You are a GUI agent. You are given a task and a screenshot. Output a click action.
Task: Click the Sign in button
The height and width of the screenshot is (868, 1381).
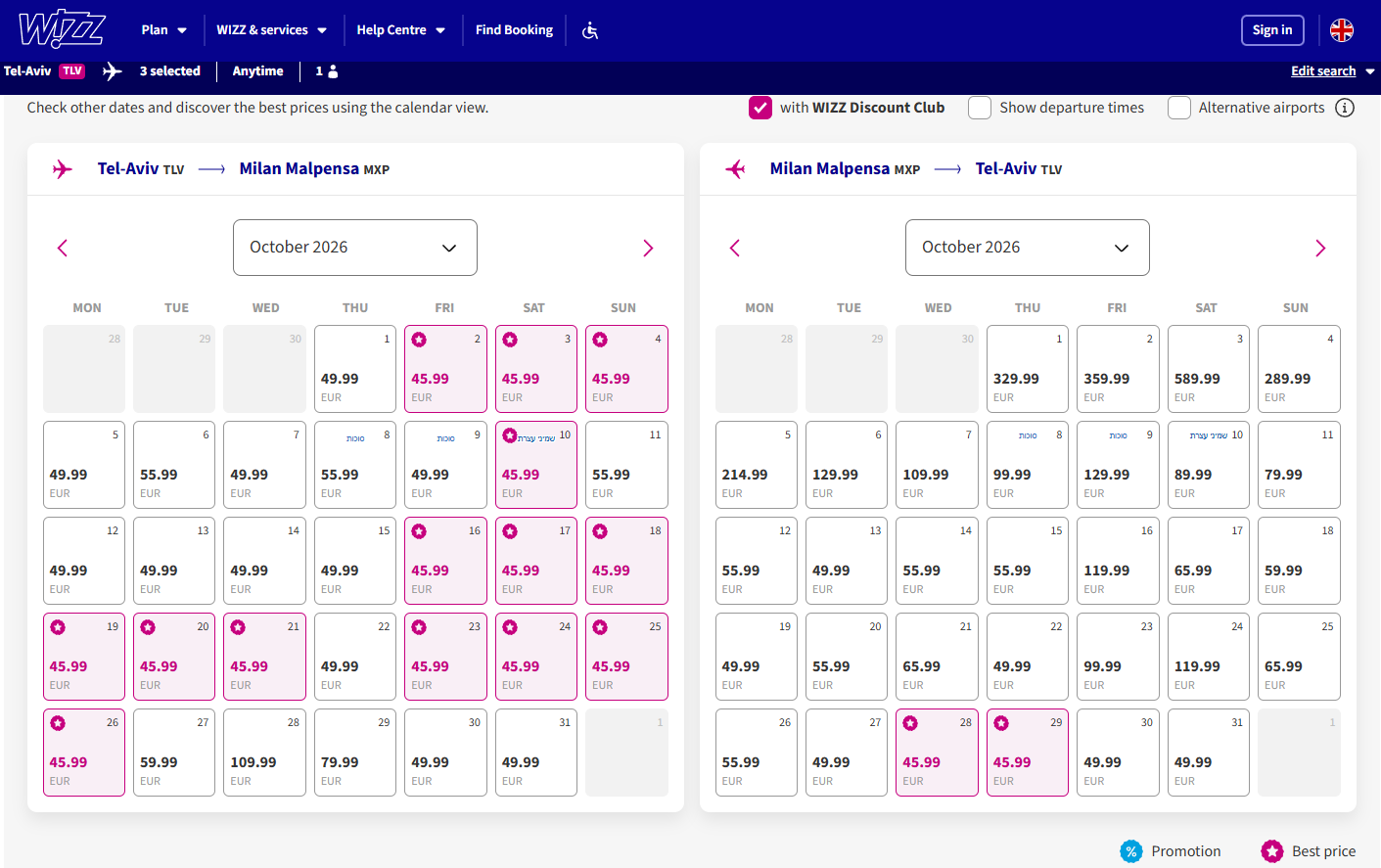1272,30
